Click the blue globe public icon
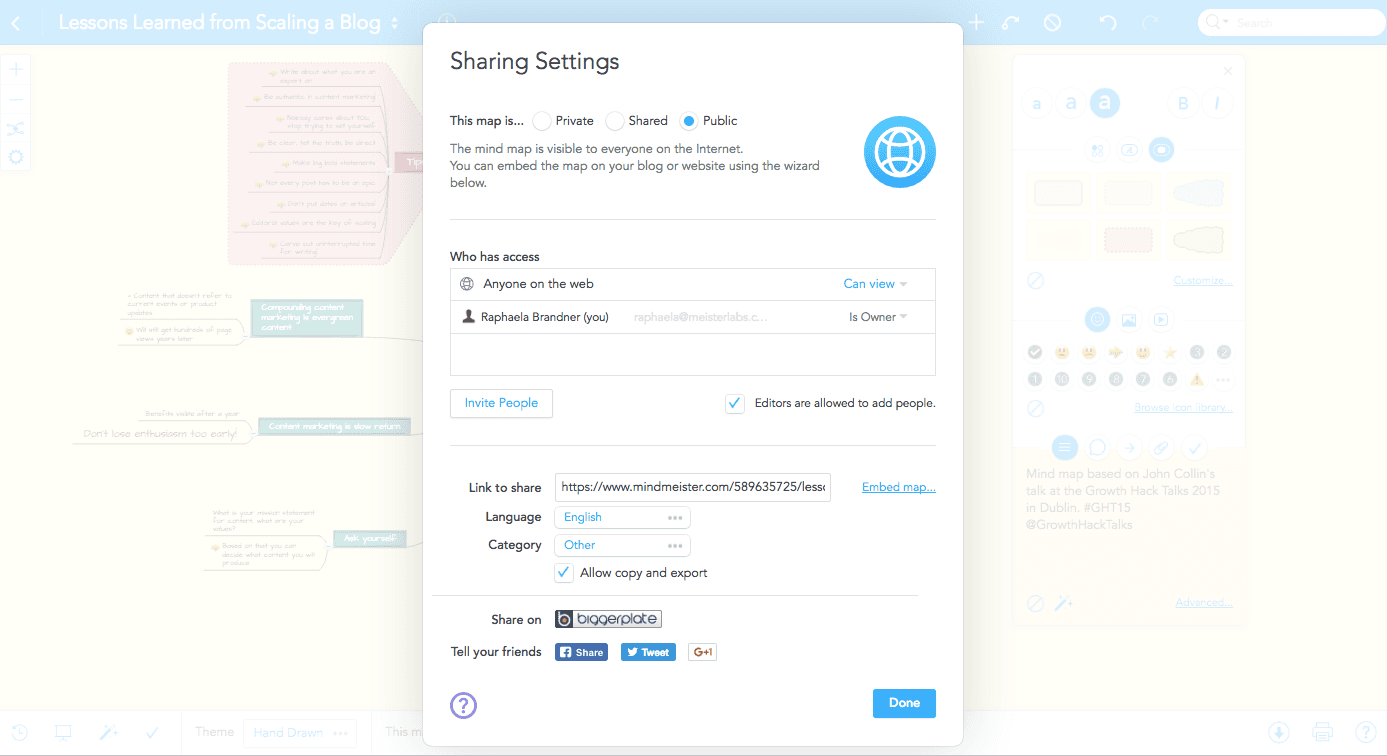 (900, 152)
